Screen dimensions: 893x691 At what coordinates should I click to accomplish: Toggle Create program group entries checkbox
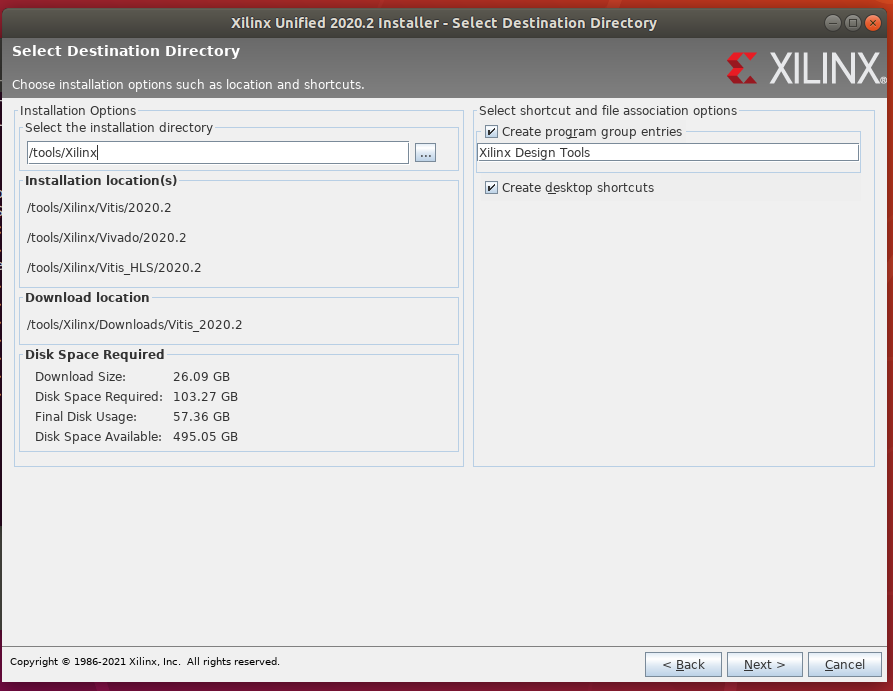(x=491, y=132)
